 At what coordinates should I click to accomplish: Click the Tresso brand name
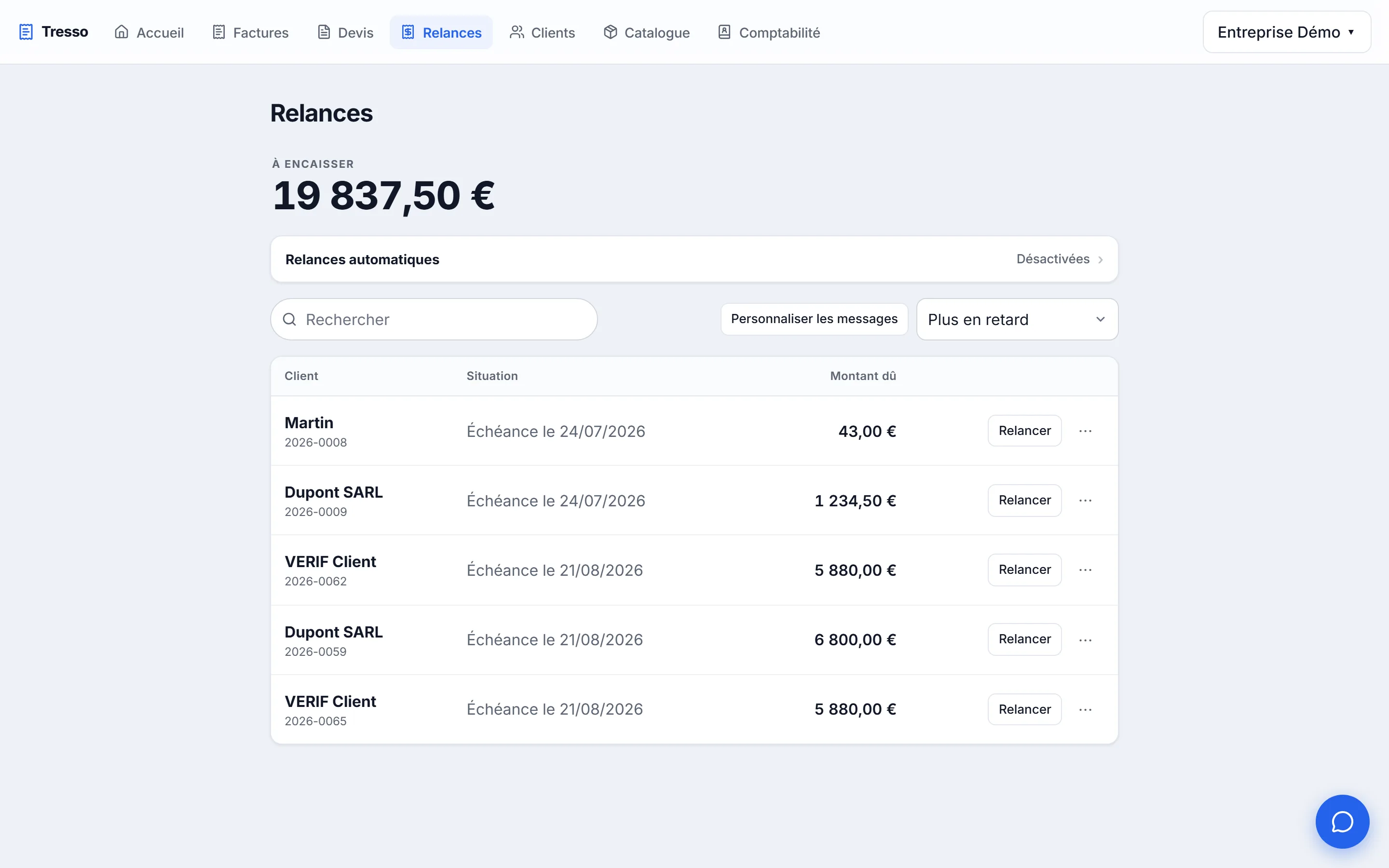[x=65, y=31]
